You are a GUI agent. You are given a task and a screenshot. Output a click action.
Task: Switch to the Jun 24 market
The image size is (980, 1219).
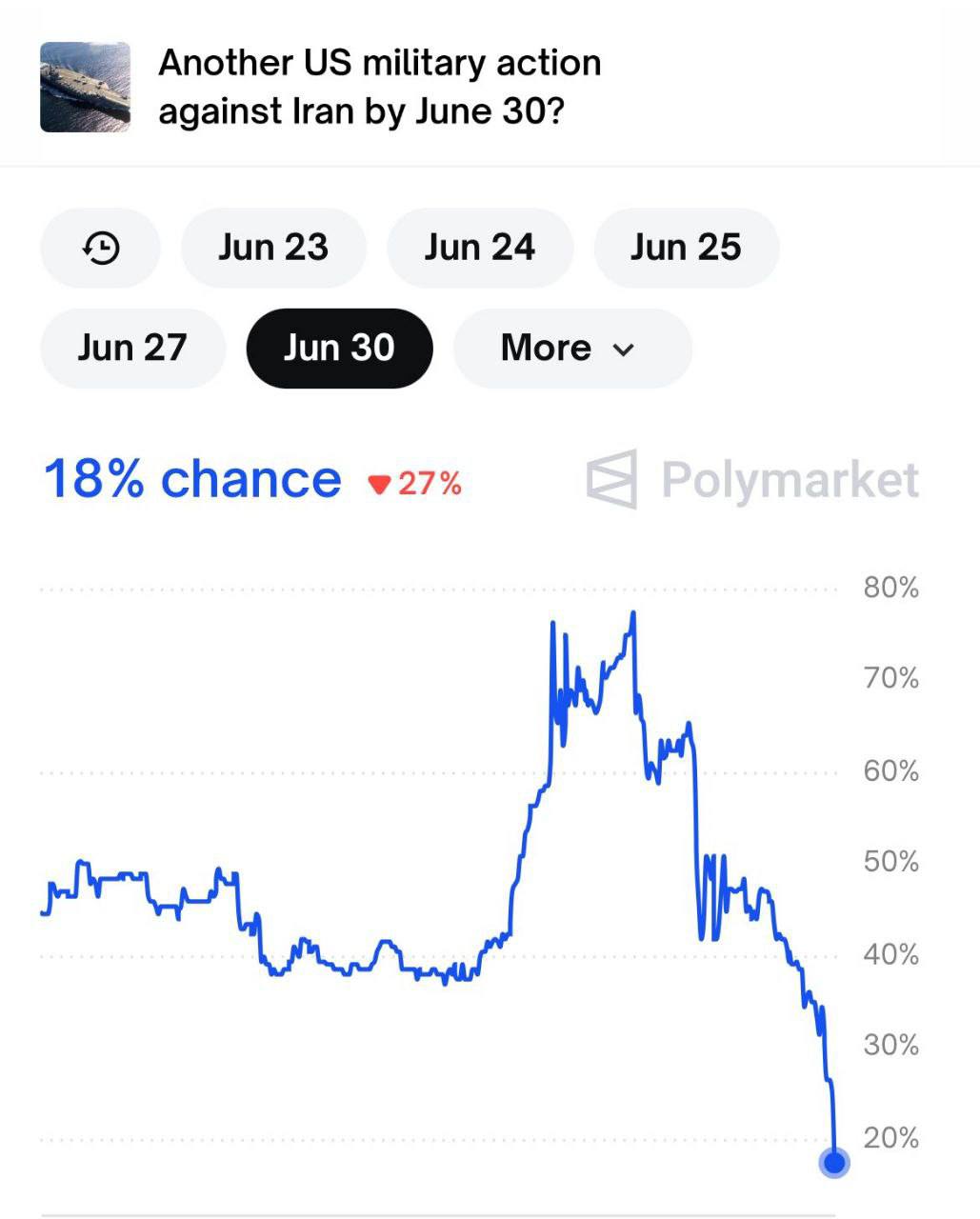pos(479,249)
